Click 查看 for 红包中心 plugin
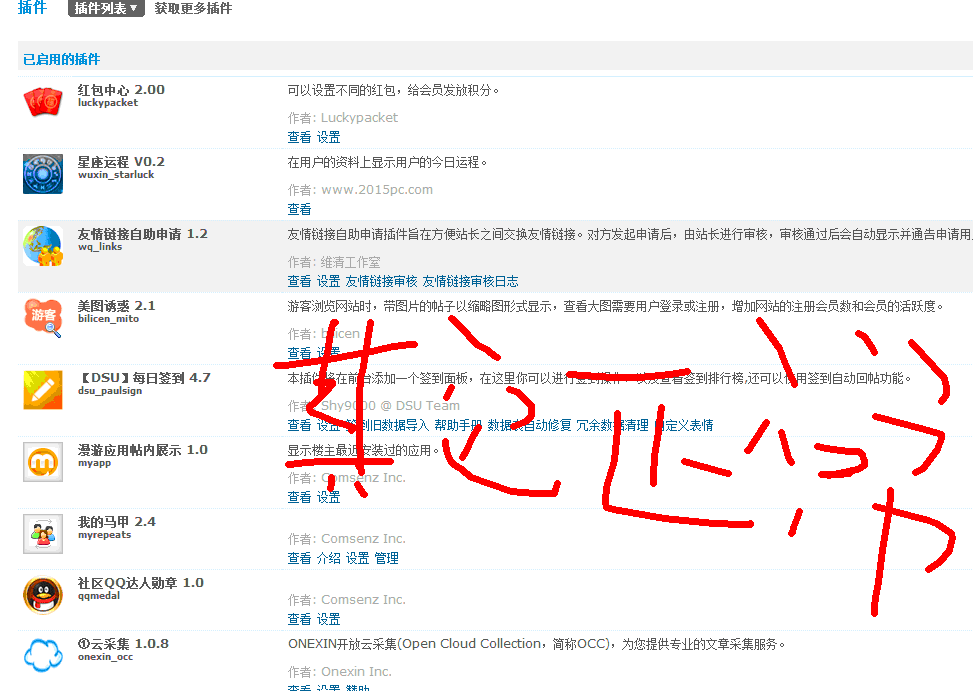This screenshot has height=691, width=973. pyautogui.click(x=299, y=137)
